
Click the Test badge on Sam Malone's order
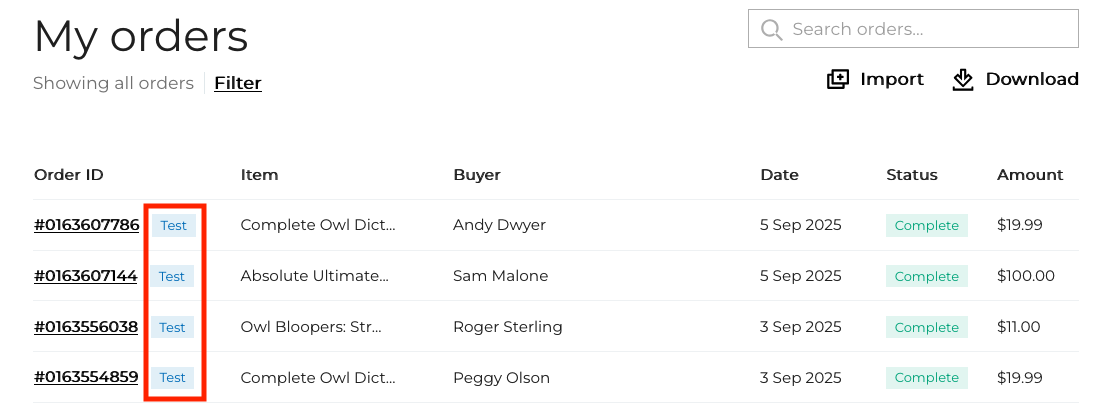pos(172,276)
